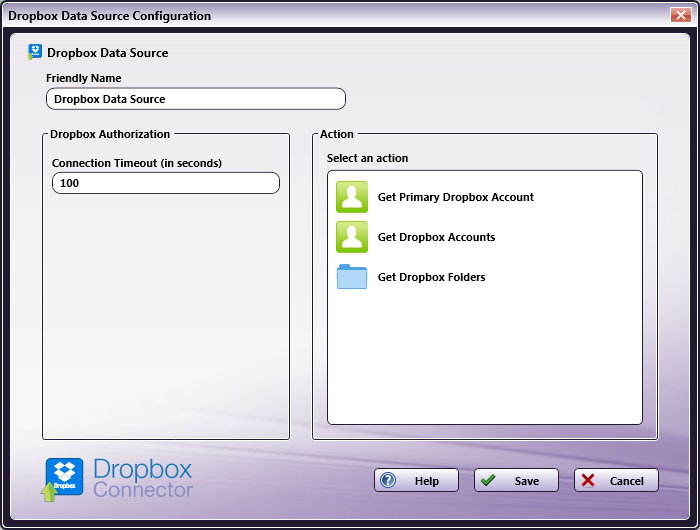Click the Get Dropbox Accounts user icon
700x530 pixels.
tap(352, 237)
